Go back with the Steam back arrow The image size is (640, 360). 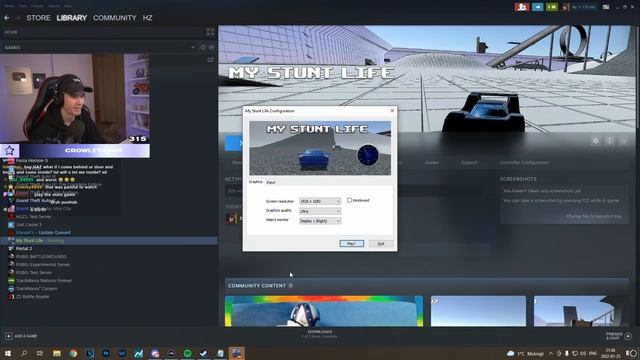(x=7, y=18)
